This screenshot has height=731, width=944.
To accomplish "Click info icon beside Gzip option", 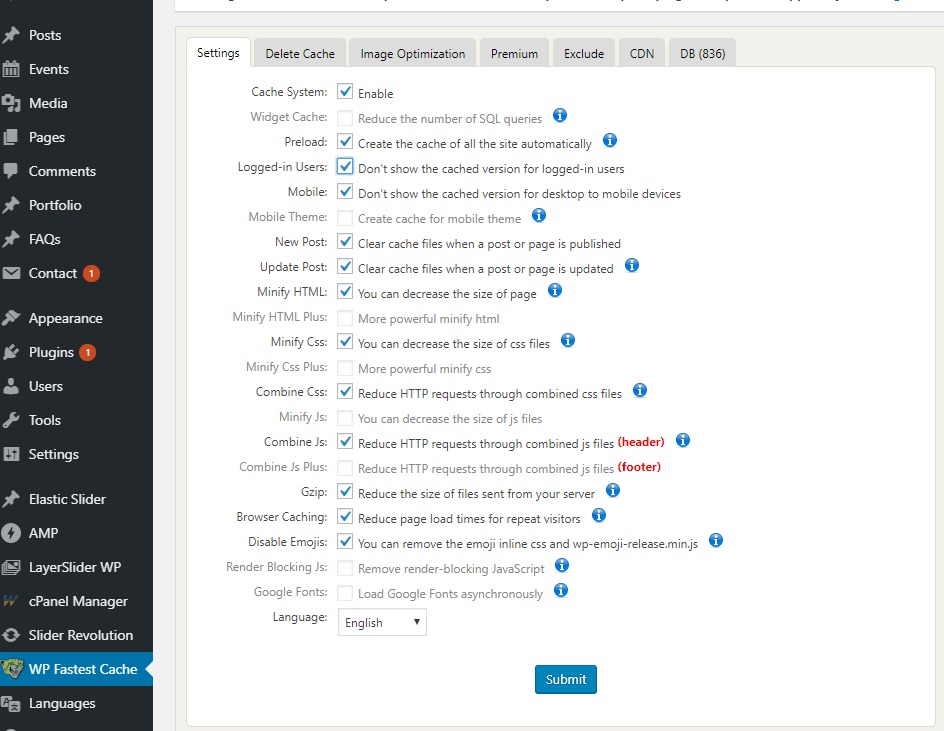I will pos(613,491).
